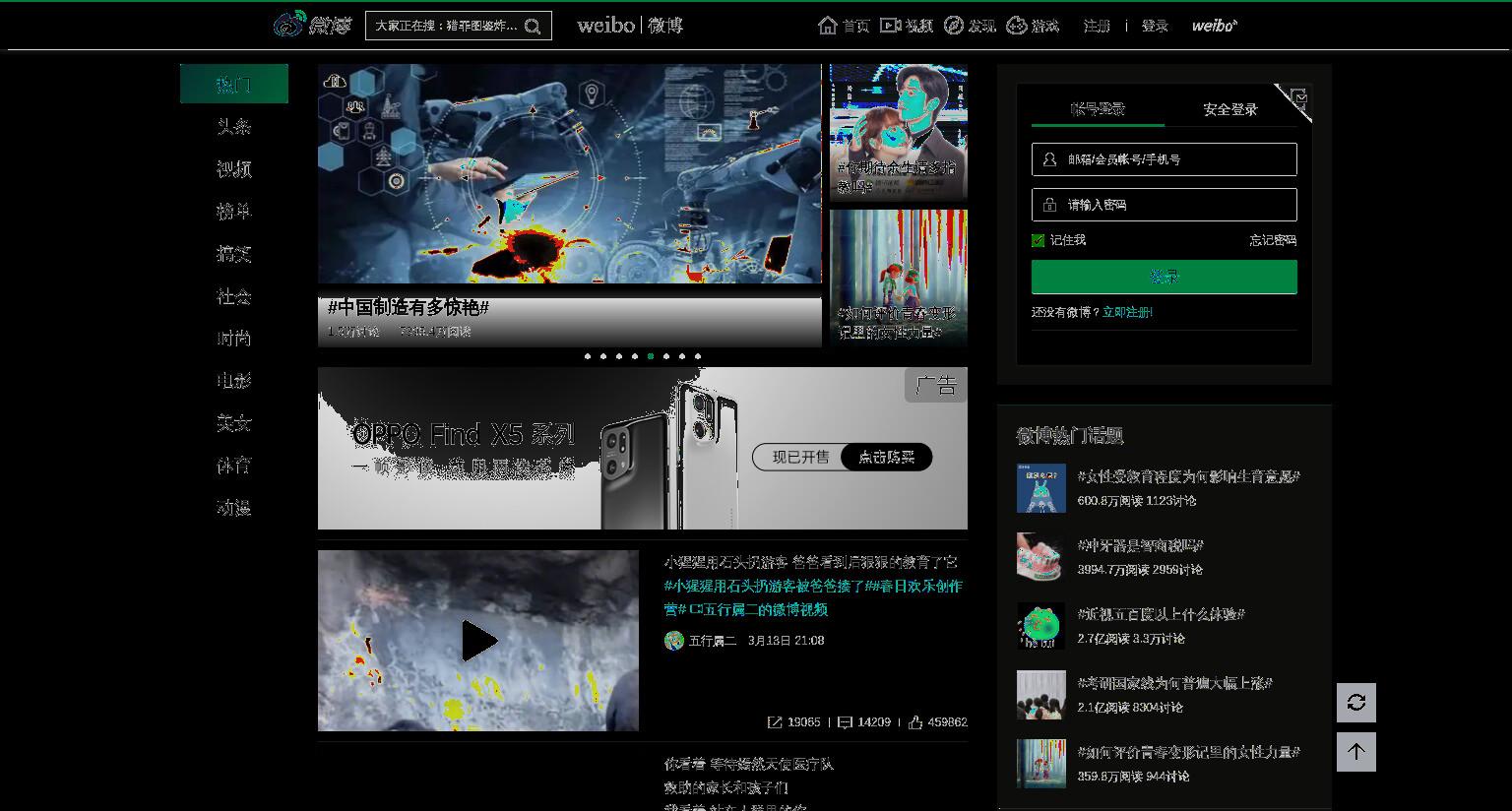Select the active green carousel dot
The image size is (1512, 811).
651,356
